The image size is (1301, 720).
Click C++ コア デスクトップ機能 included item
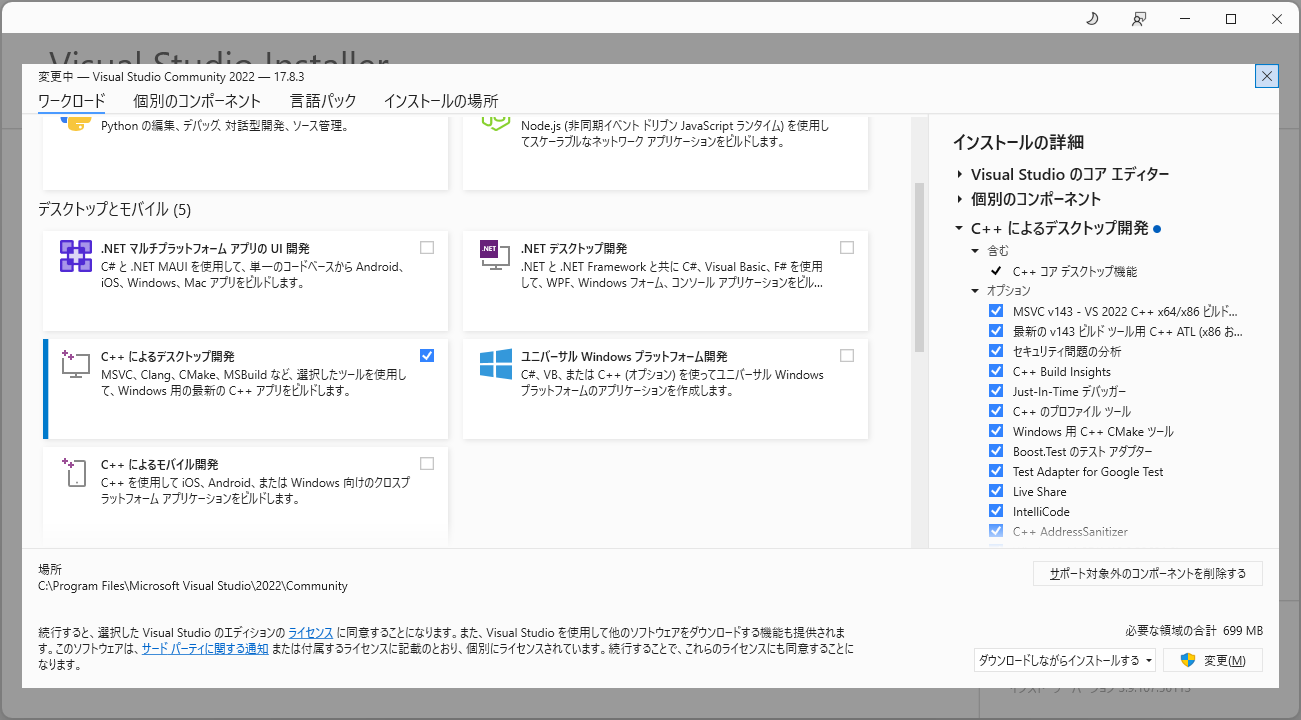[1075, 271]
